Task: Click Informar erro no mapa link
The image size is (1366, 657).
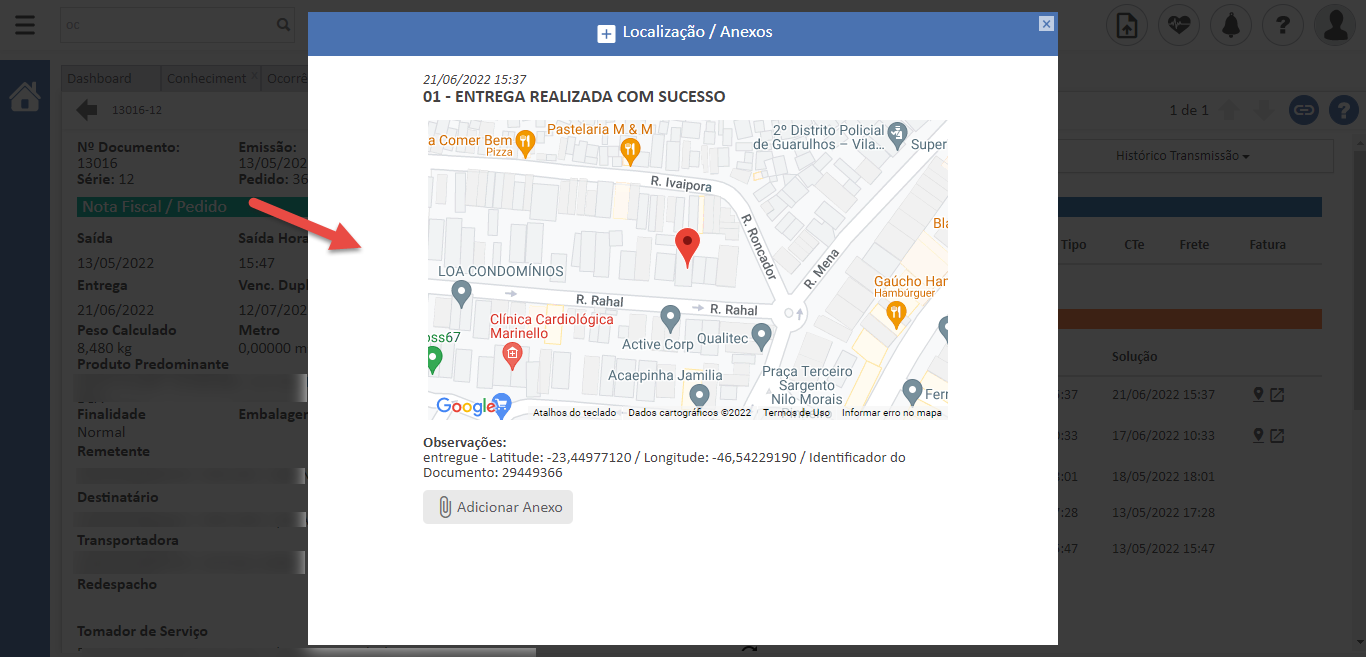Action: pos(891,413)
